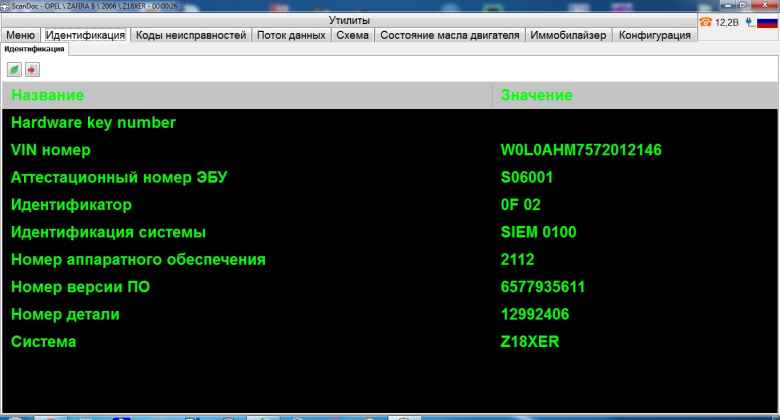Click the orange telephone icon
780x420 pixels.
[x=707, y=21]
